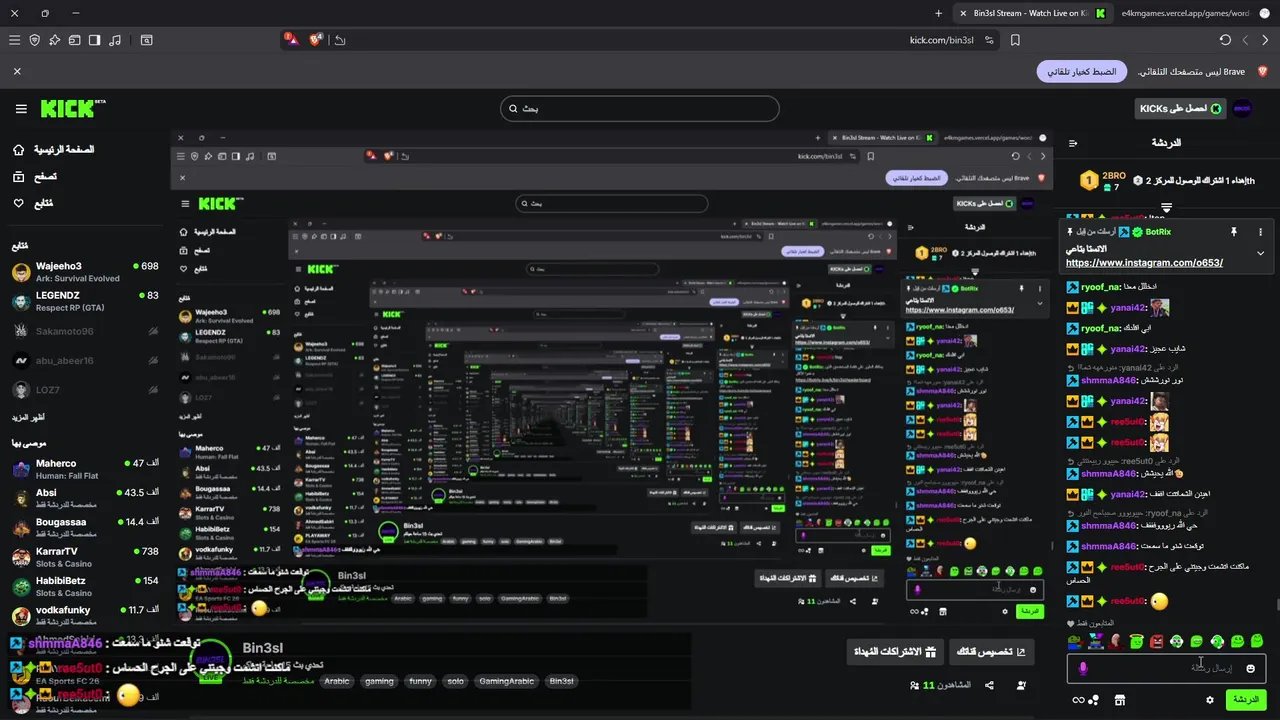1280x720 pixels.
Task: Open LOZ7 channel in sidebar
Action: (x=85, y=390)
